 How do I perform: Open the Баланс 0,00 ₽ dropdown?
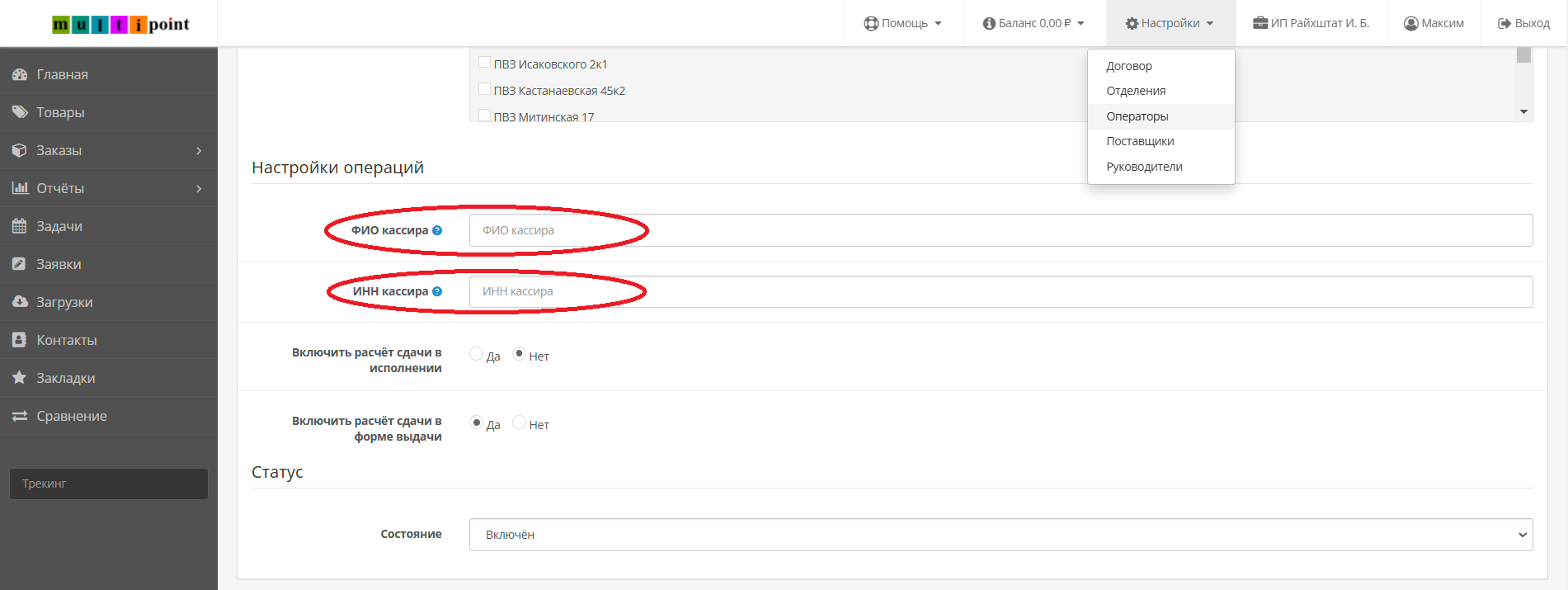(1034, 23)
